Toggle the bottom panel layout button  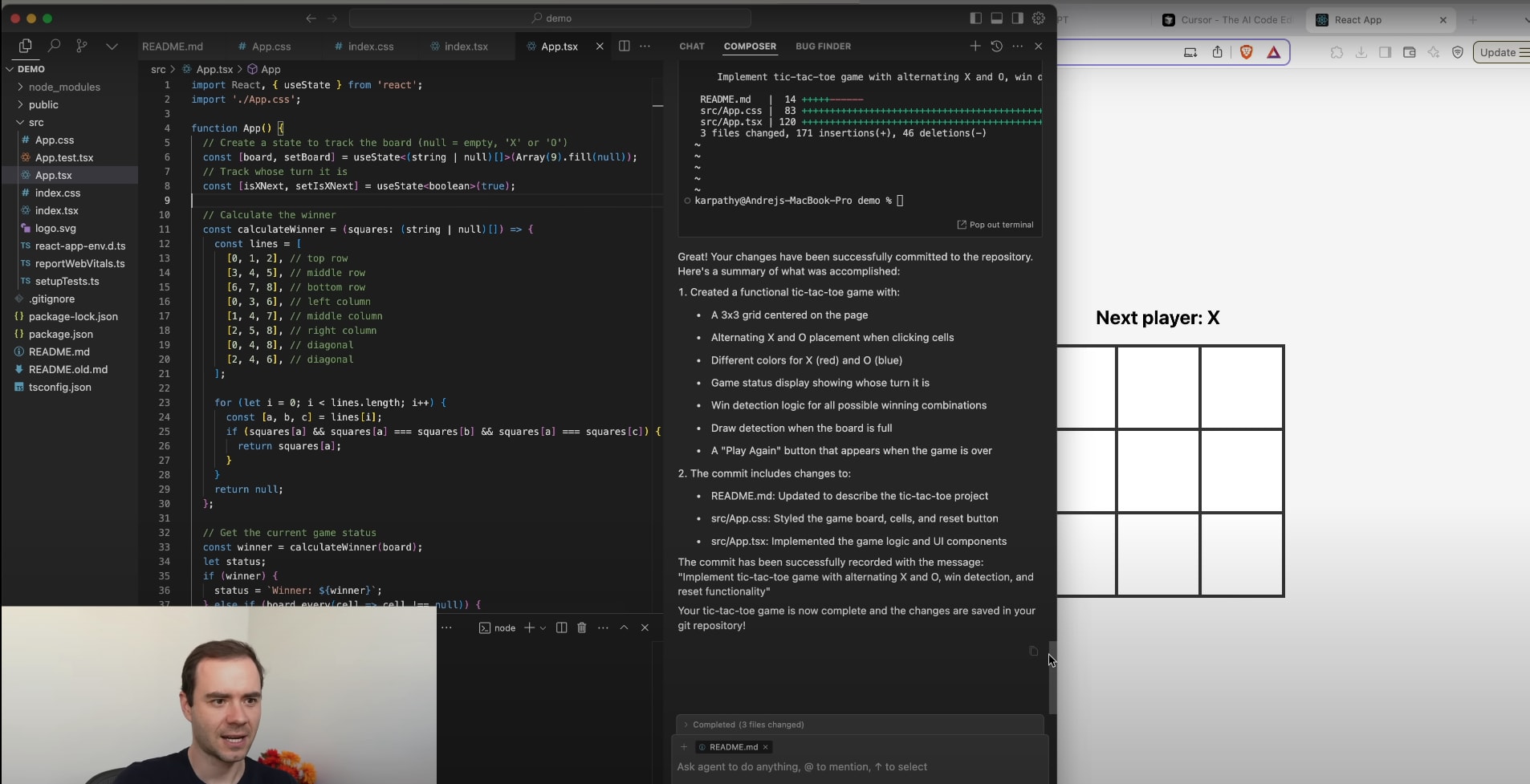coord(996,18)
